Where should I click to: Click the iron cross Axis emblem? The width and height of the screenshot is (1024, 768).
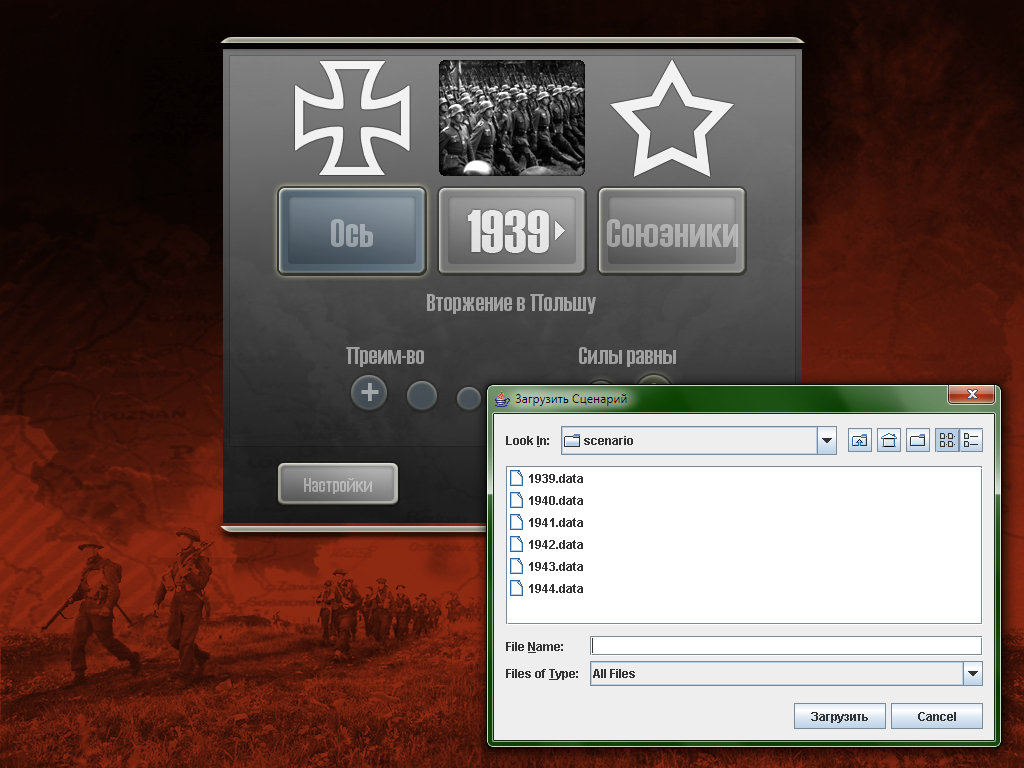[351, 118]
